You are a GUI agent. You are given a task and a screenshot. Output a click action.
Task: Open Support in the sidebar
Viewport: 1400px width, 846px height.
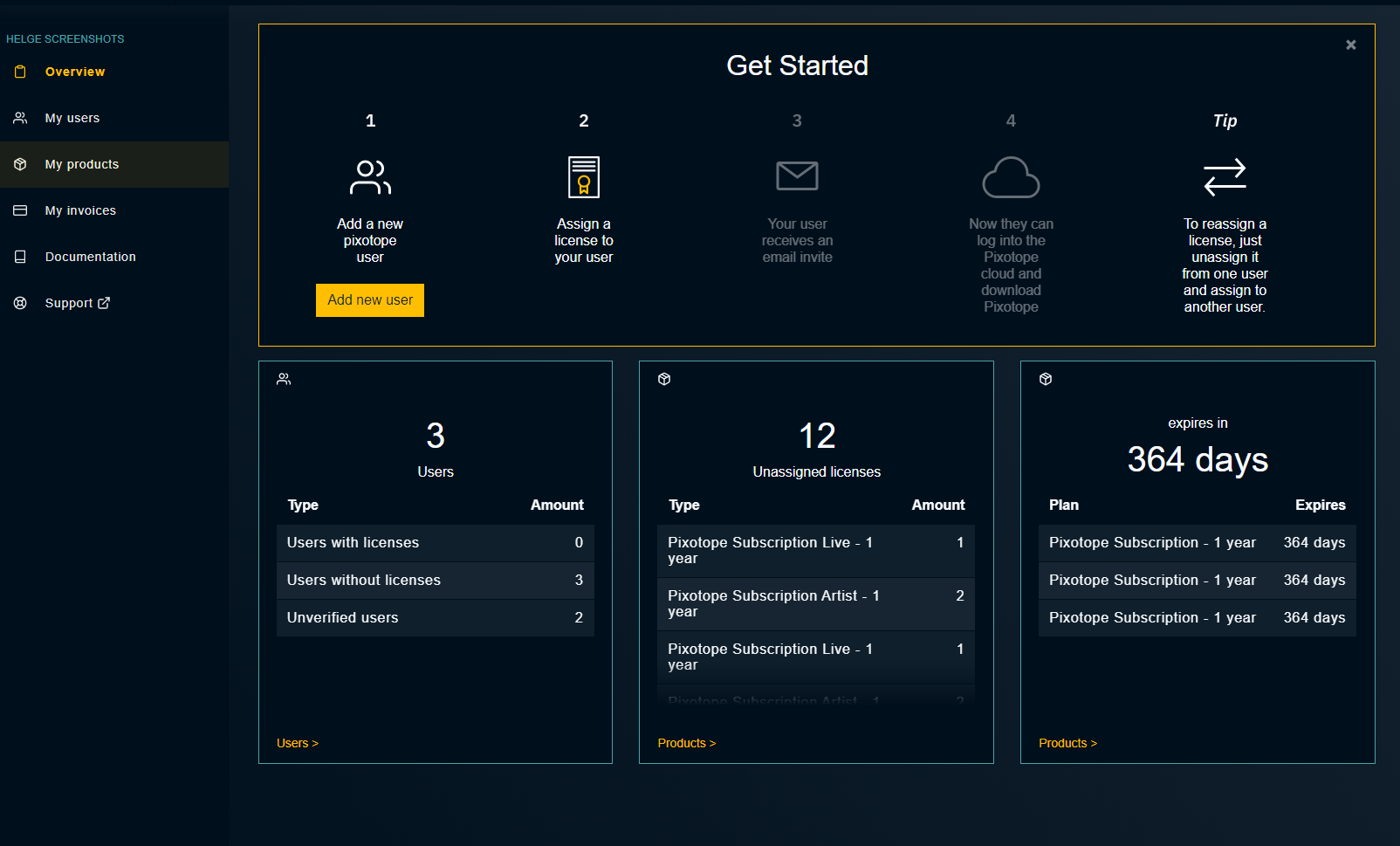coord(69,303)
